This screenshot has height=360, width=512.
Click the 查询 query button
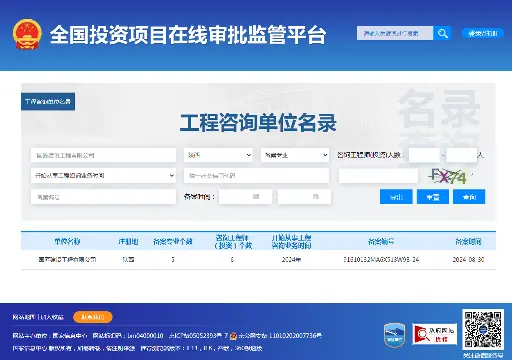(469, 197)
